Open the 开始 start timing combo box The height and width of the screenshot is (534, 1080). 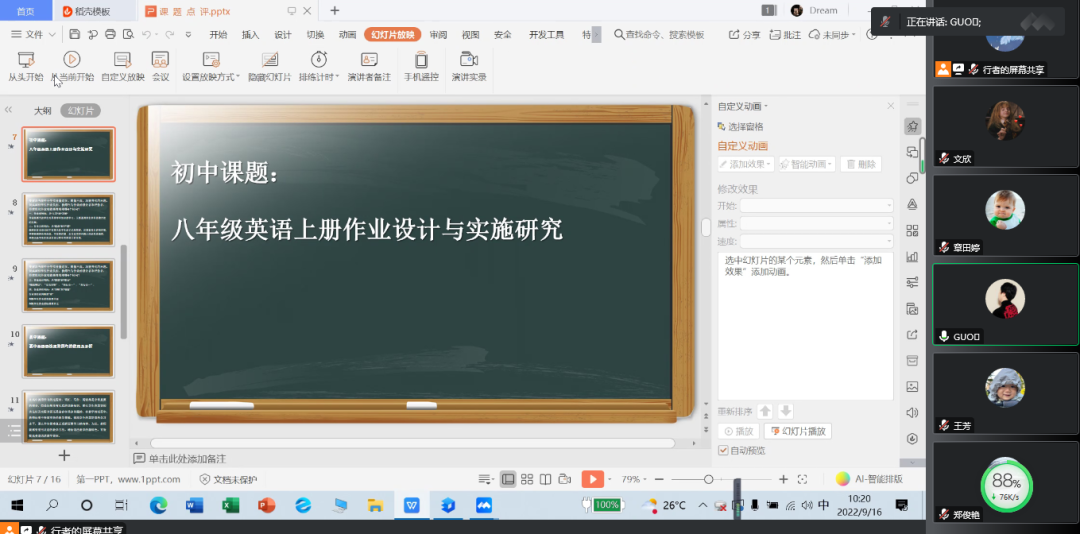pos(817,205)
